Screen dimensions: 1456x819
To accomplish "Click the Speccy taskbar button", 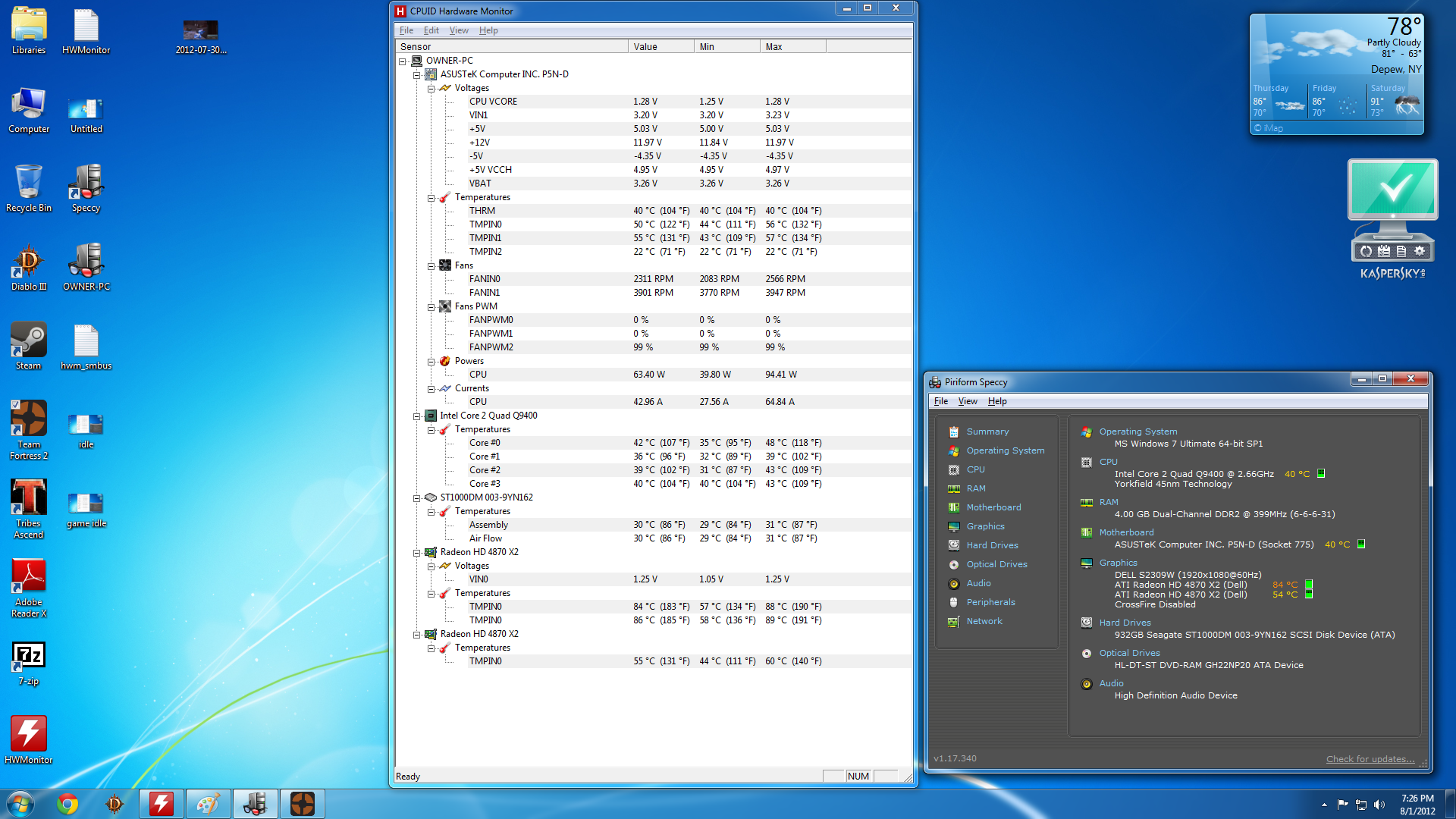I will coord(256,804).
